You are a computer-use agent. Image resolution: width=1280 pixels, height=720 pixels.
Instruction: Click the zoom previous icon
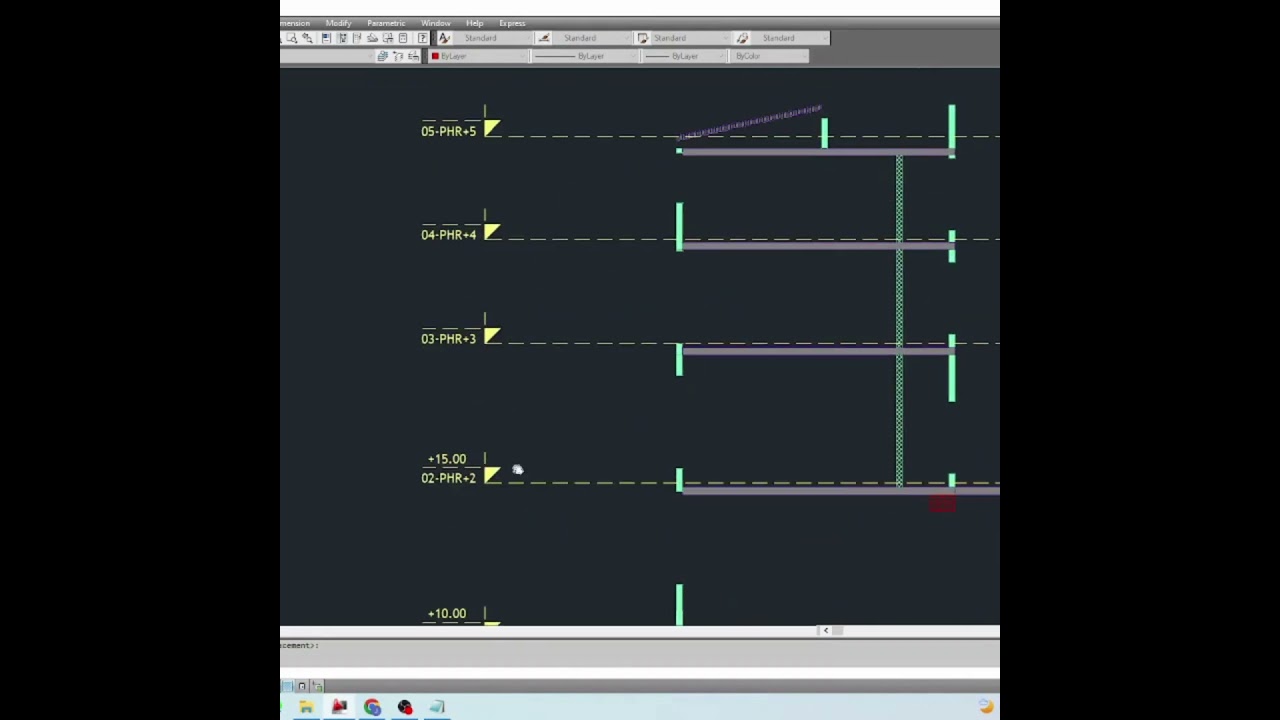(307, 38)
